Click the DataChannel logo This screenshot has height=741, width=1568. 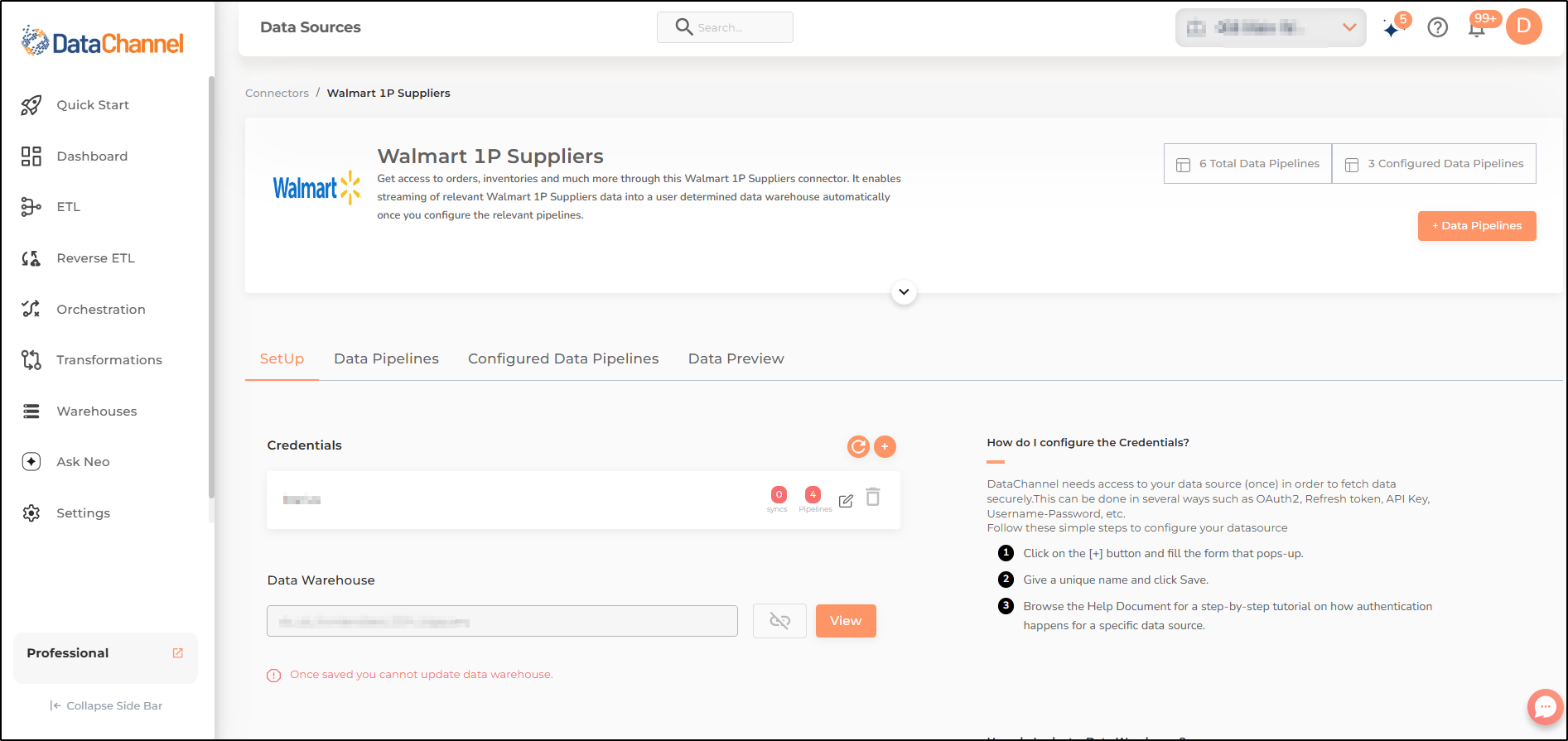[x=103, y=41]
